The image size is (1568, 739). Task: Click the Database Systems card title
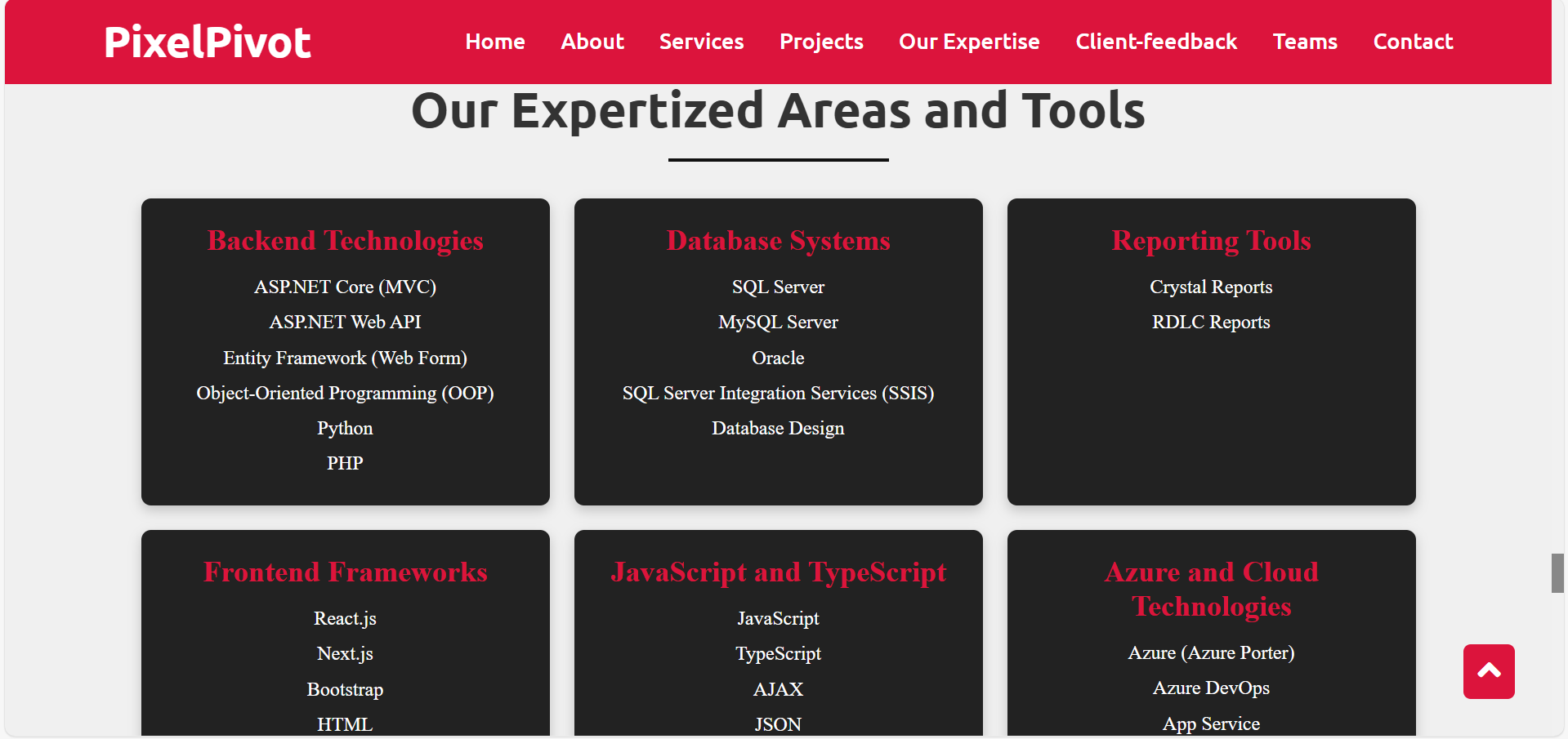click(778, 241)
